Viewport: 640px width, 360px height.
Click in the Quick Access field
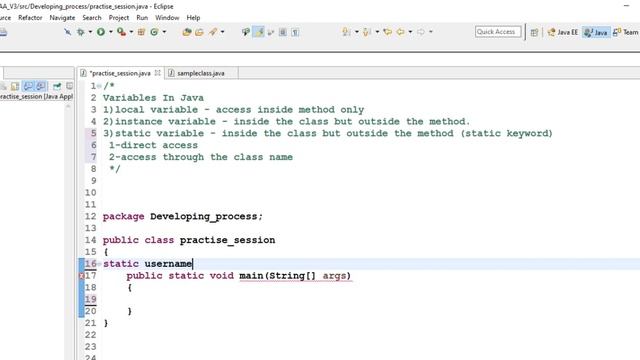pyautogui.click(x=498, y=32)
